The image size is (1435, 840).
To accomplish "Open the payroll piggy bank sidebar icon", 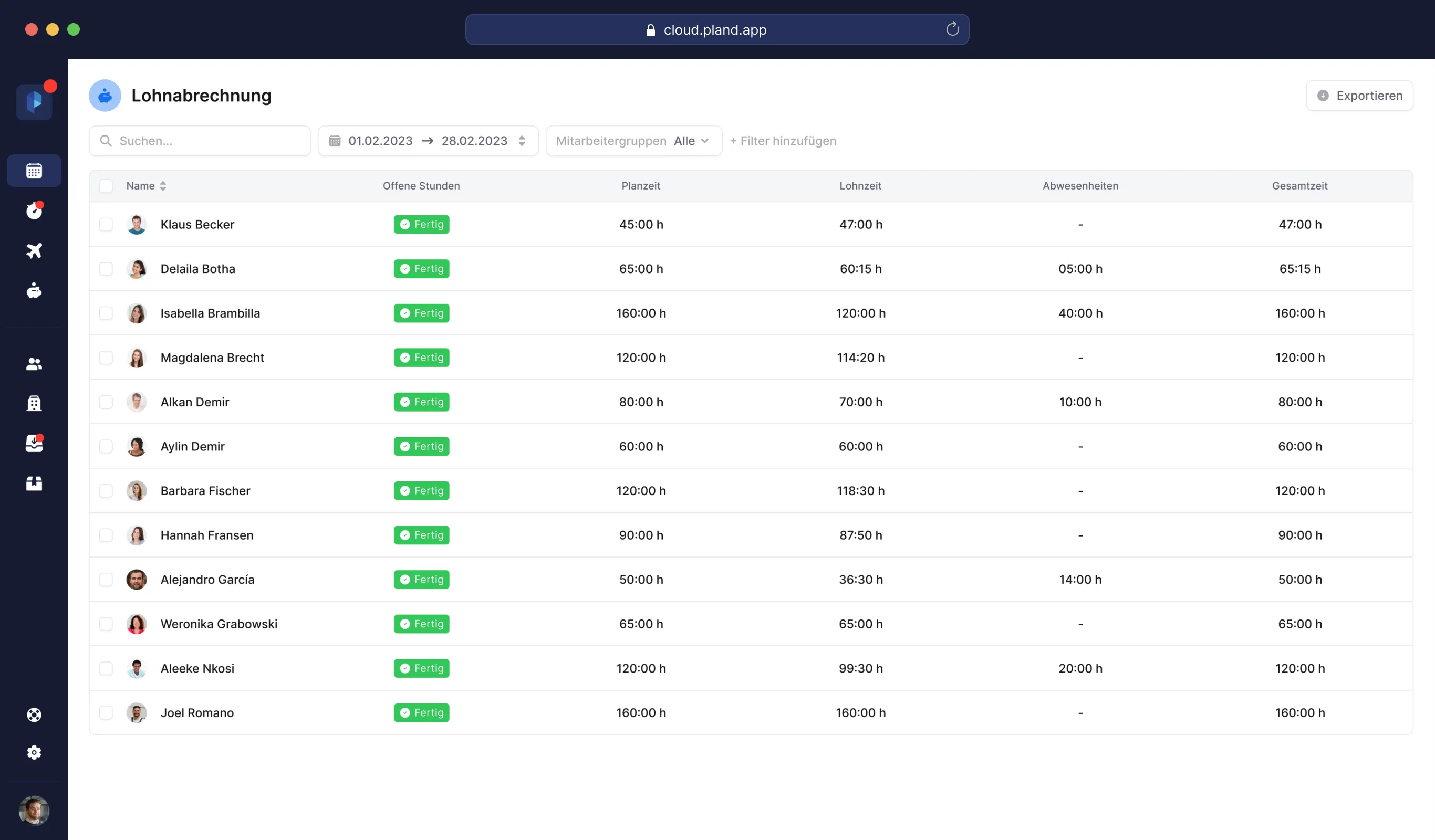I will [x=34, y=291].
